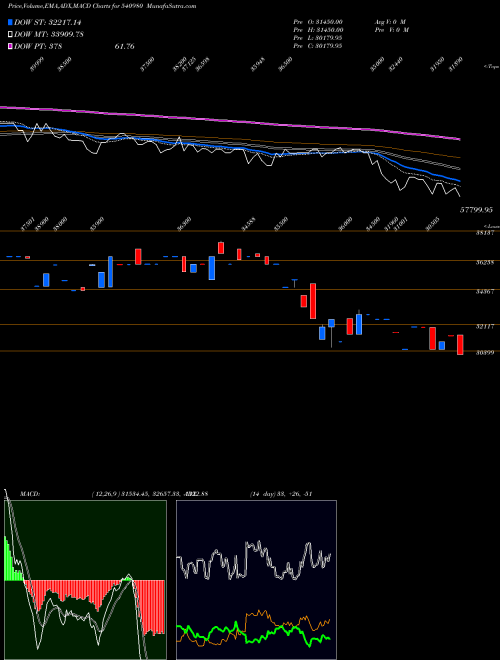The width and height of the screenshot is (500, 660).
Task: Click the white DOW MT legend swatch
Action: click(x=11, y=34)
